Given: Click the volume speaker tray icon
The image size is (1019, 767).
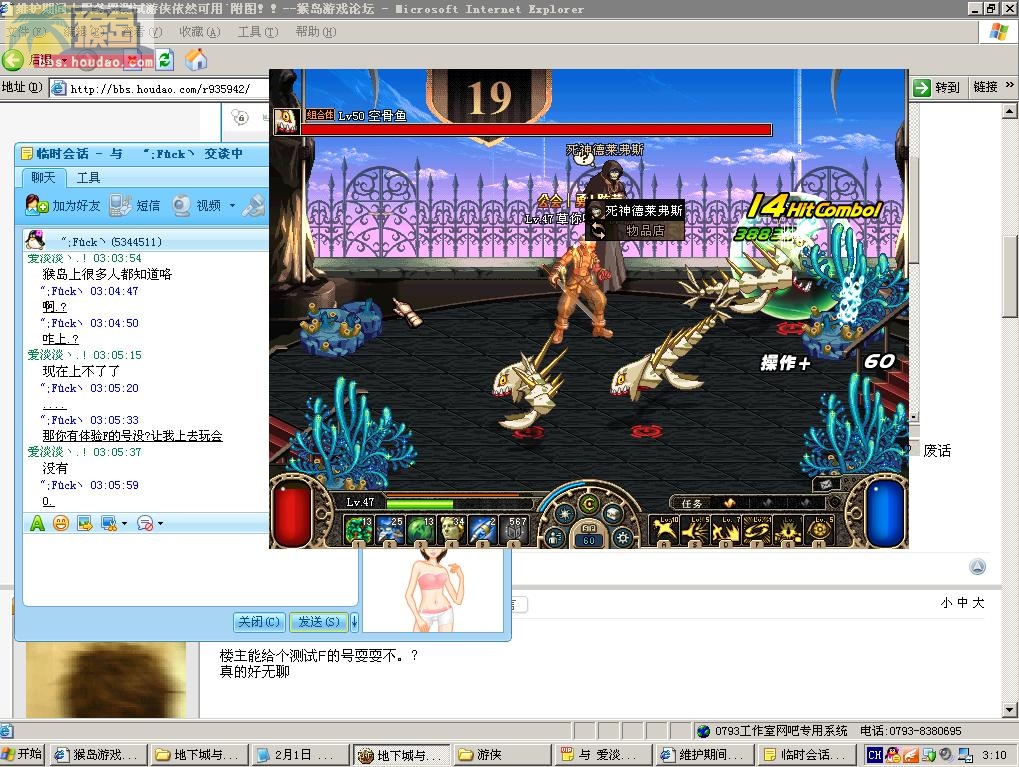Looking at the screenshot, I should point(946,755).
